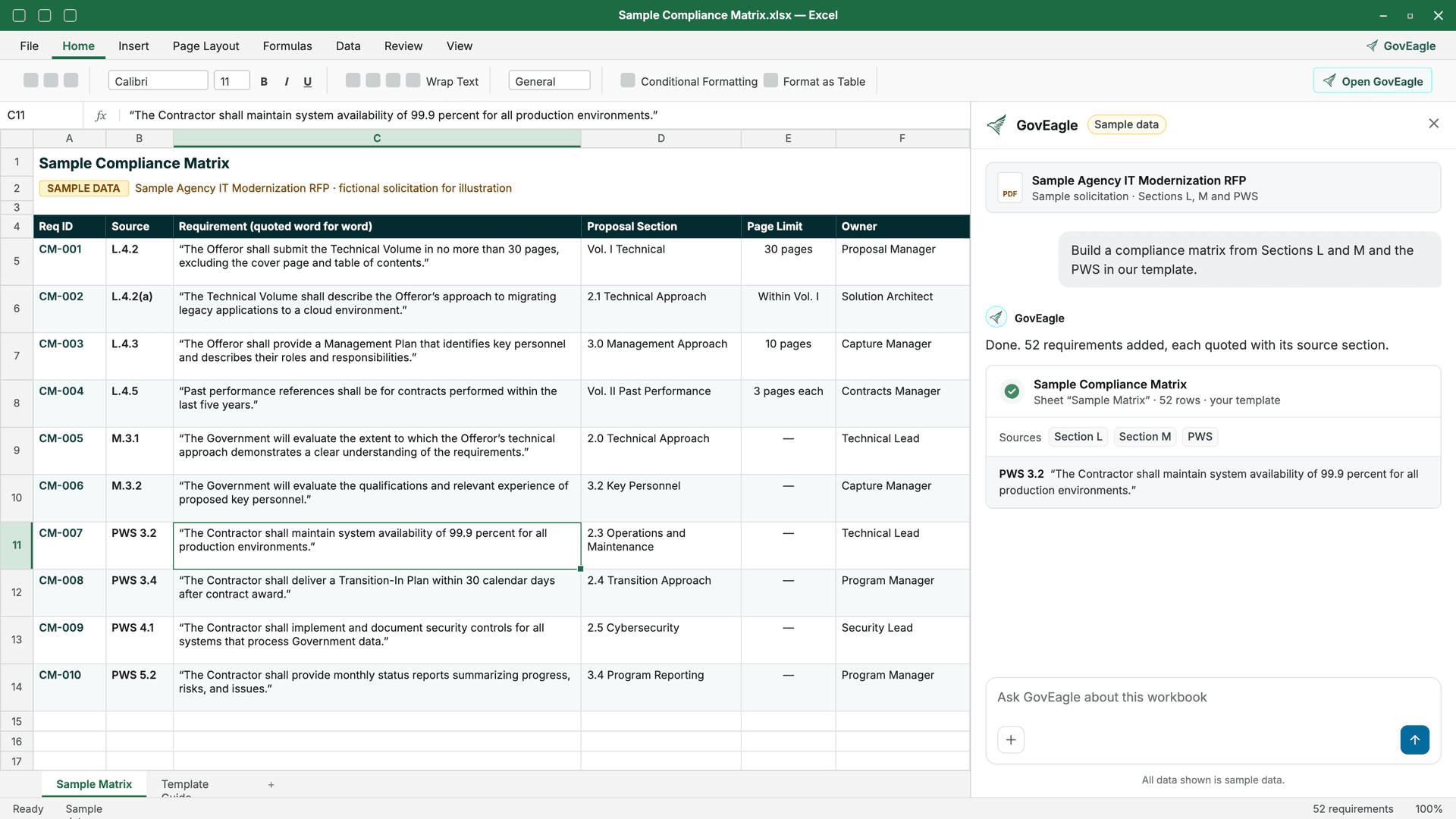Click the Name Box showing C11
Image resolution: width=1456 pixels, height=819 pixels.
click(x=42, y=115)
